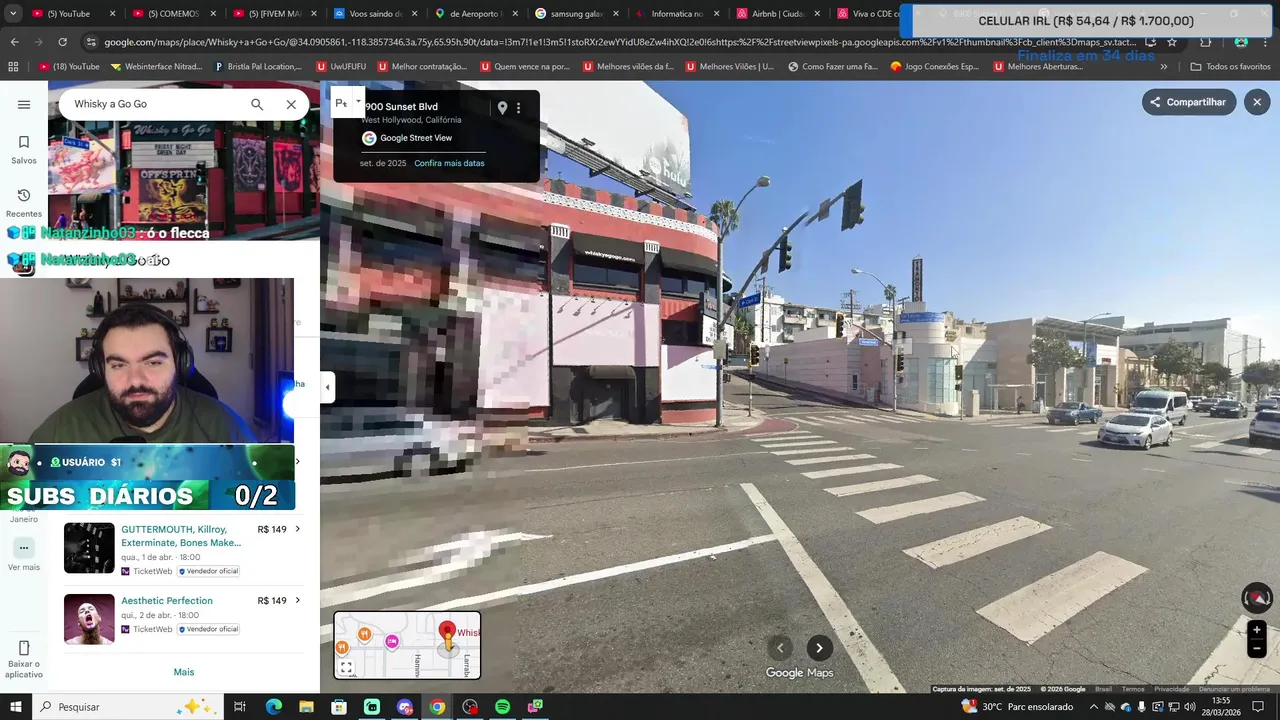Zoom out on Street View with minus
Screen dimensions: 1280x720
click(x=1257, y=649)
